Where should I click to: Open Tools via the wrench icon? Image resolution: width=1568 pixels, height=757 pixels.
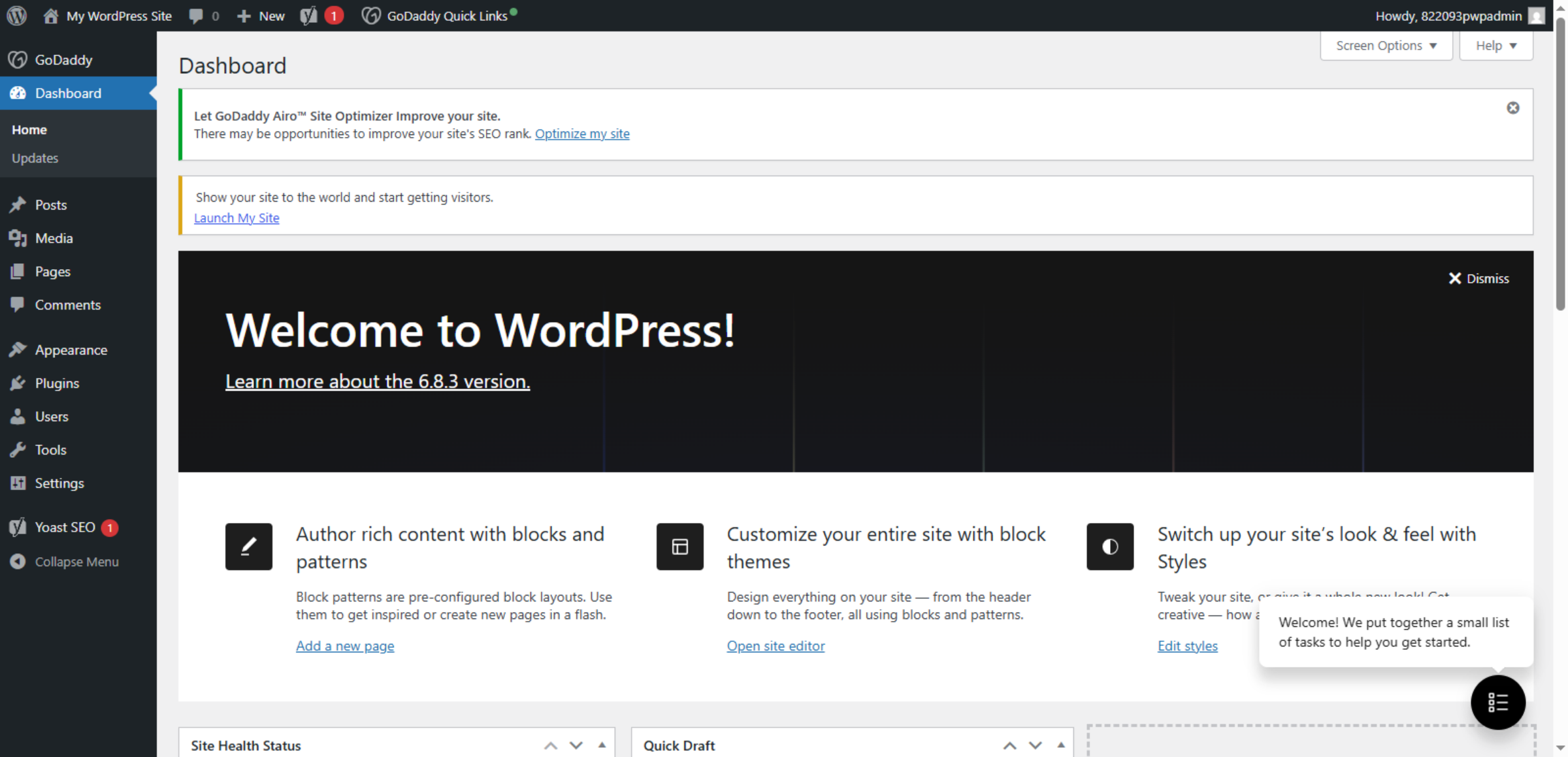[x=18, y=449]
